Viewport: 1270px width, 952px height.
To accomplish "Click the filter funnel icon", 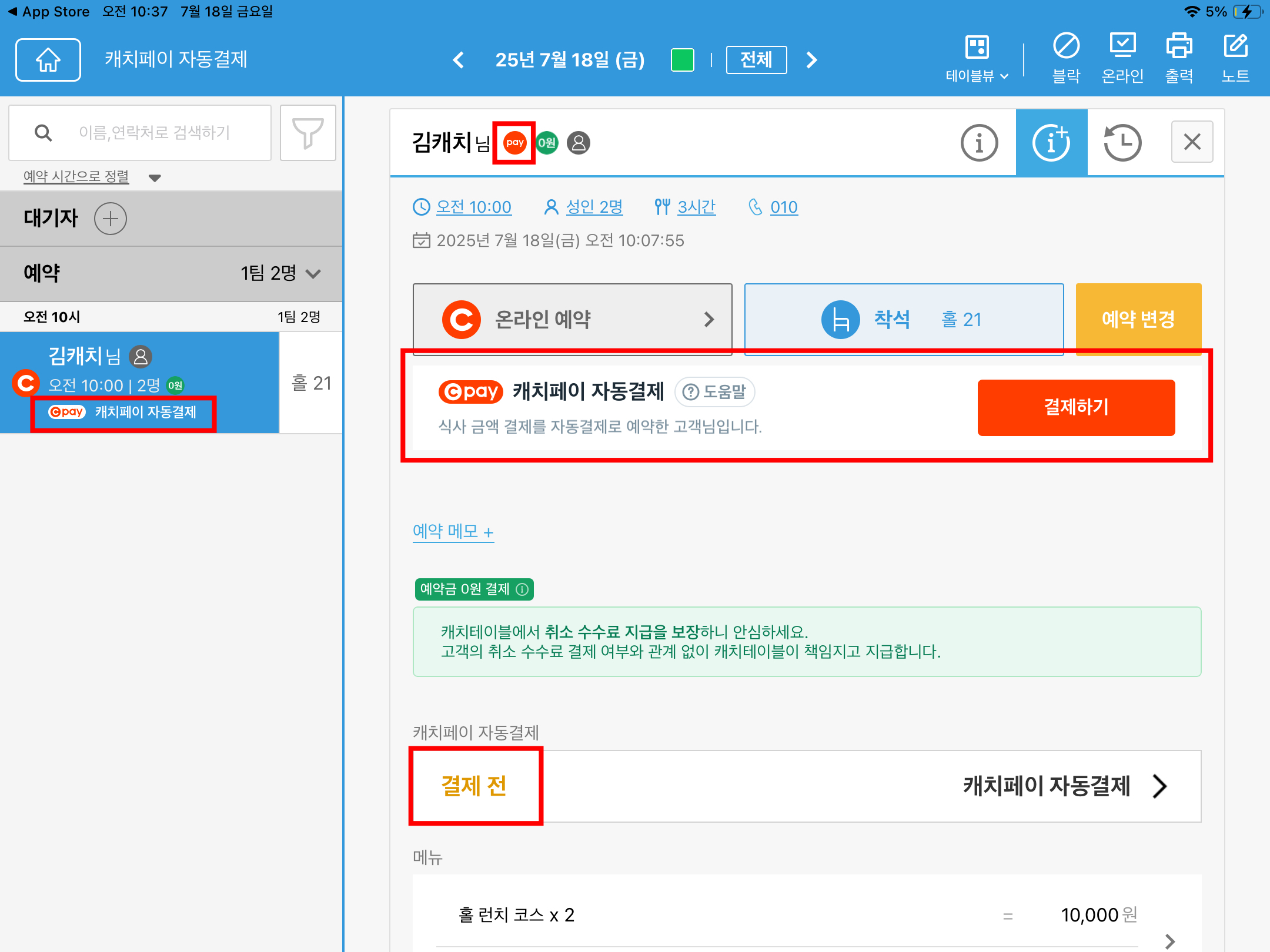I will coord(308,133).
